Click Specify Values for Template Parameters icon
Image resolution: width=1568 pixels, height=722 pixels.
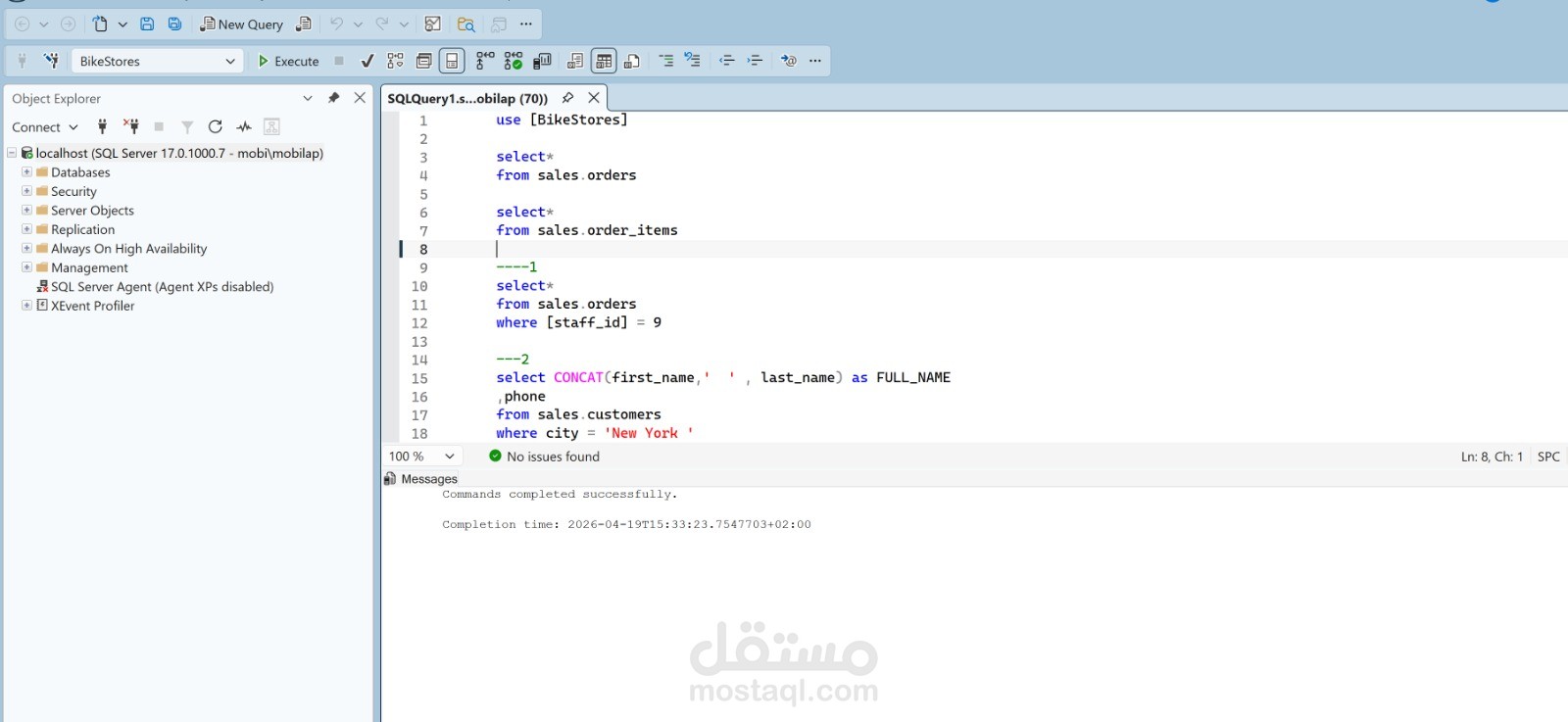pyautogui.click(x=789, y=61)
